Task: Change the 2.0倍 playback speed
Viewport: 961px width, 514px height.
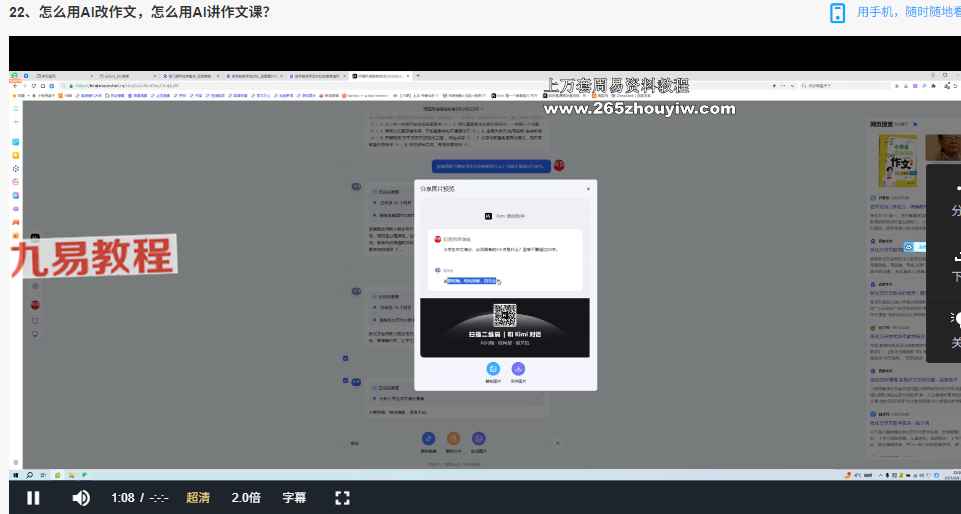Action: [x=246, y=497]
